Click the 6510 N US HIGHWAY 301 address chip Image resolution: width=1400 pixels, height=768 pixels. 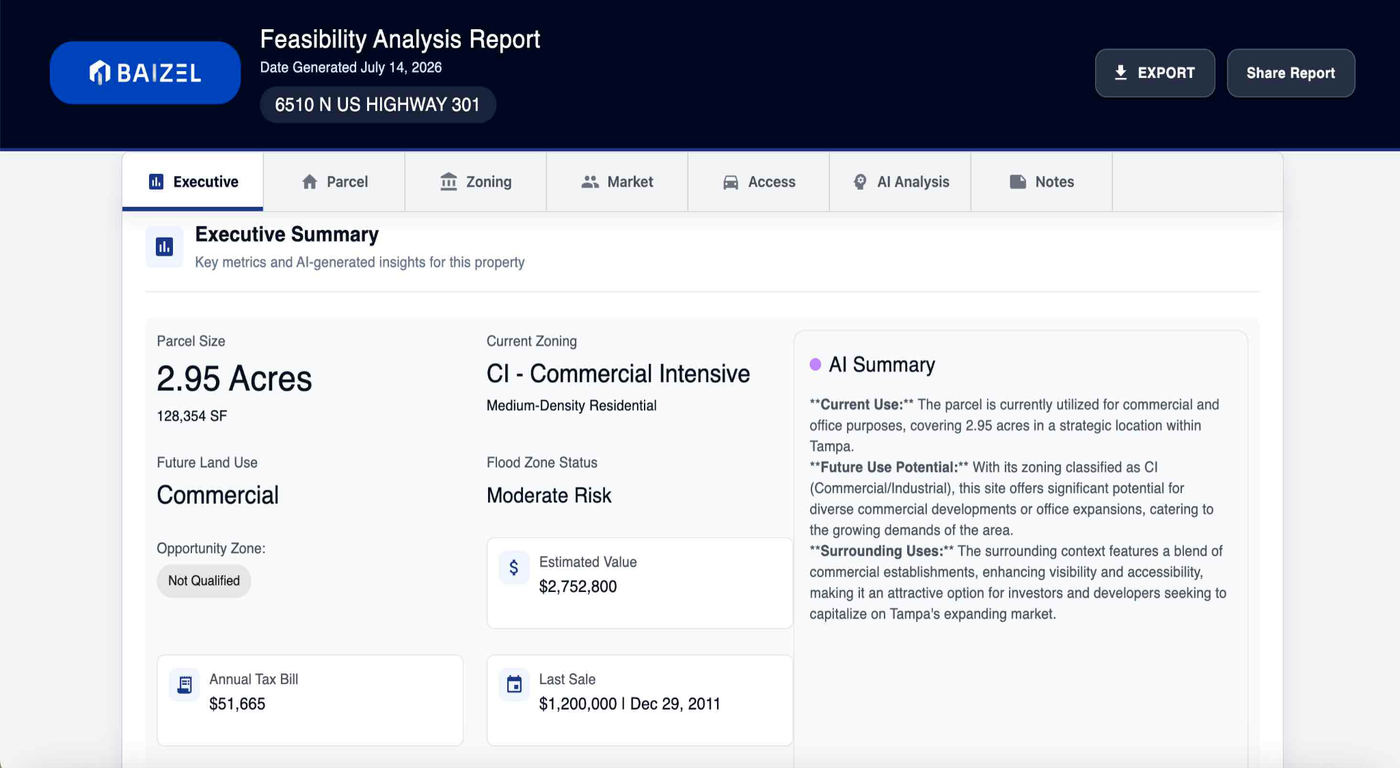378,105
